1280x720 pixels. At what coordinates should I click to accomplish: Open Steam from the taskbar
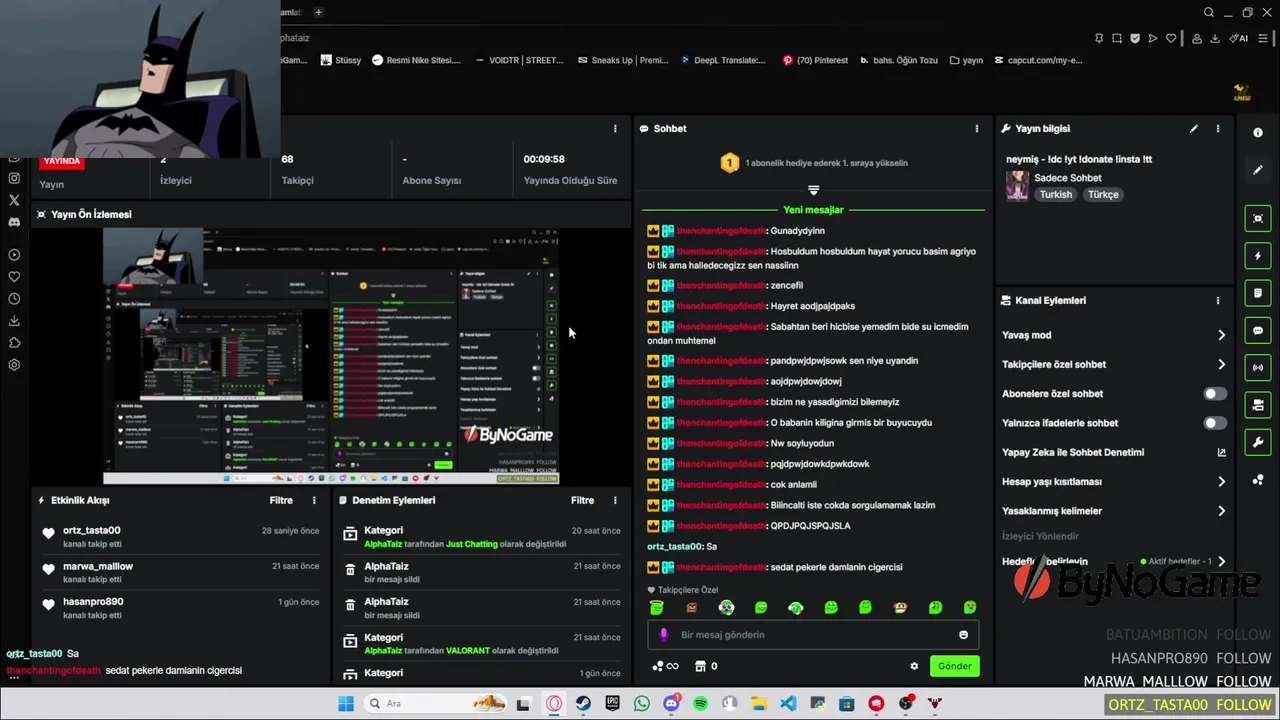(x=583, y=704)
